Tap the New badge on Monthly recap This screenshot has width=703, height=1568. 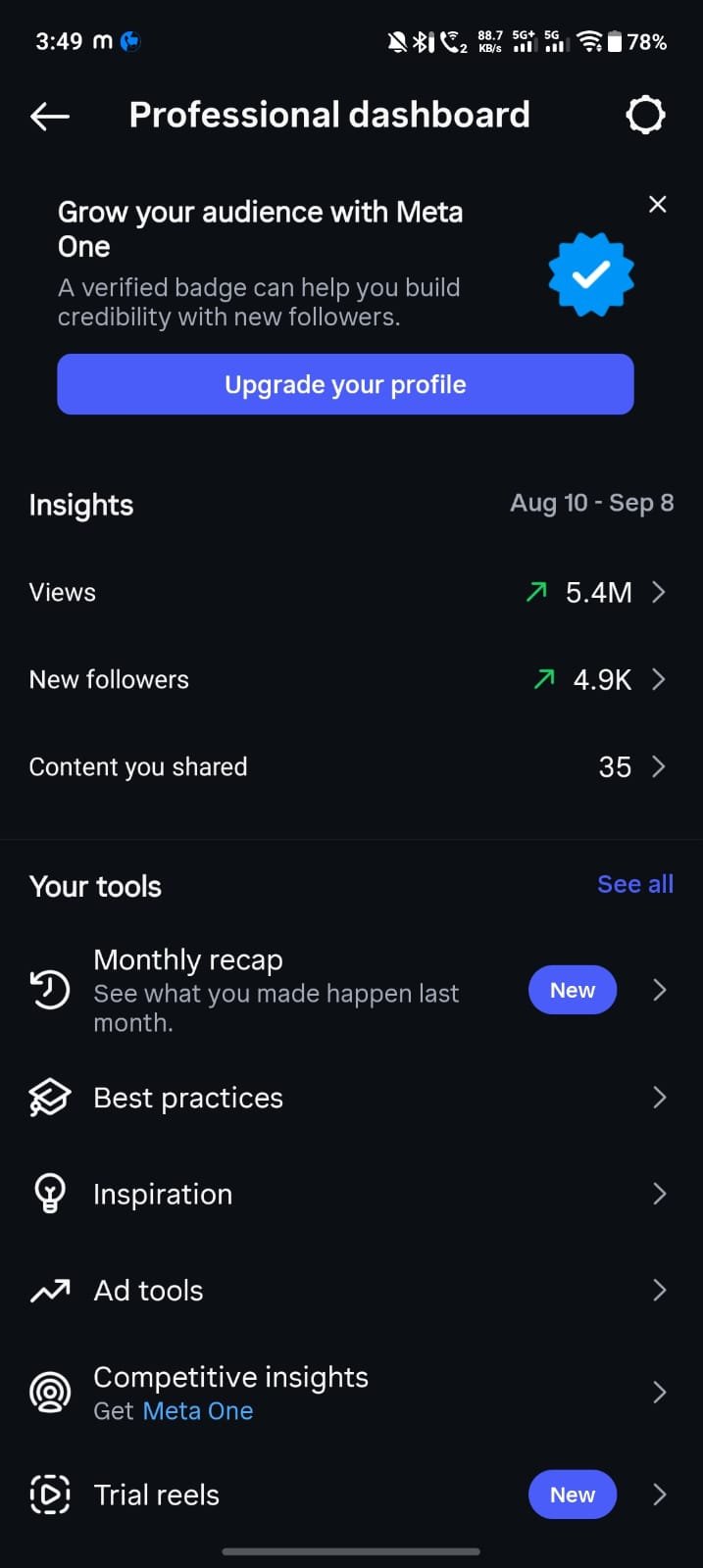(x=573, y=990)
